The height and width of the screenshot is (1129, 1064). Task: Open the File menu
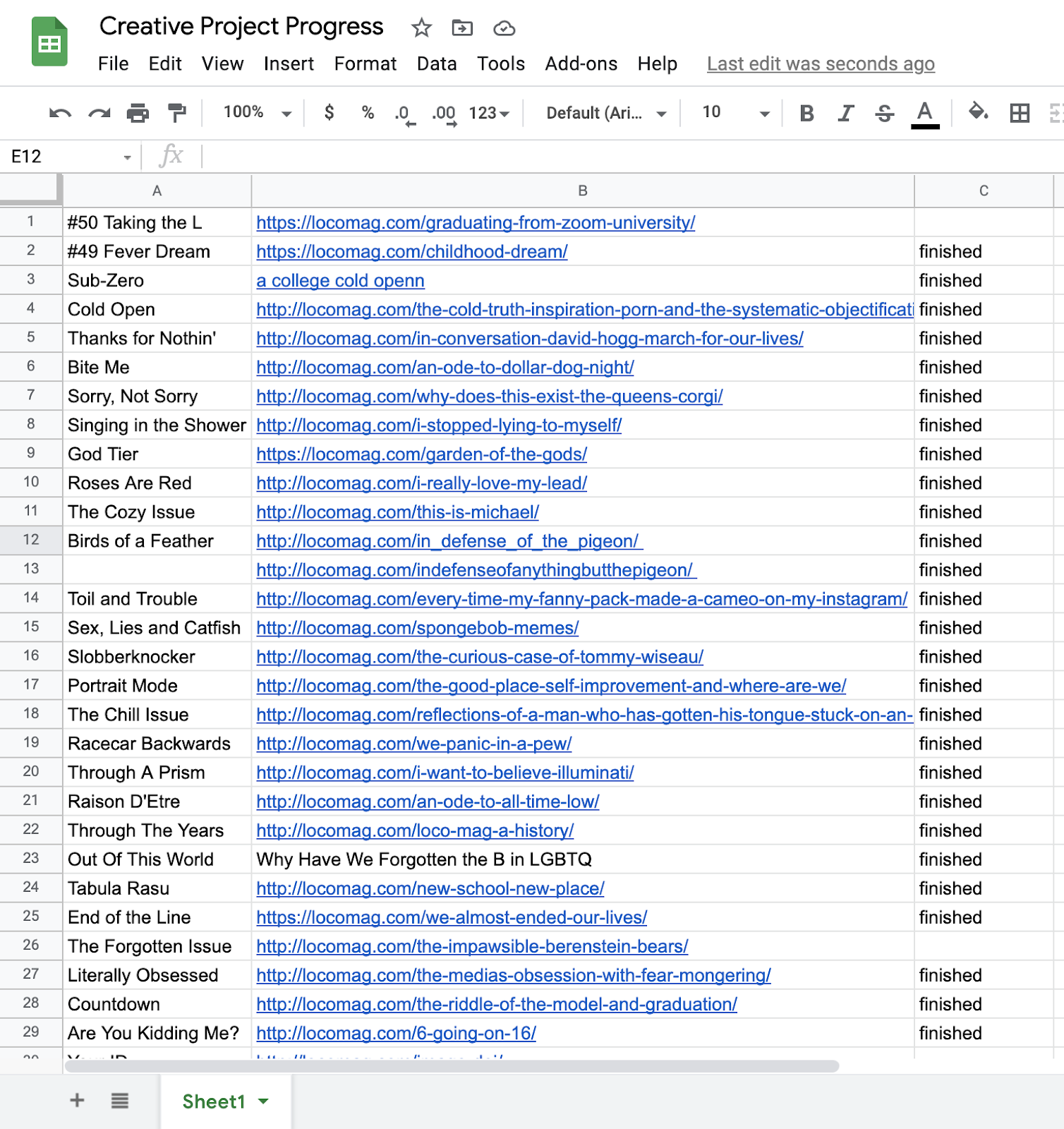pos(113,64)
